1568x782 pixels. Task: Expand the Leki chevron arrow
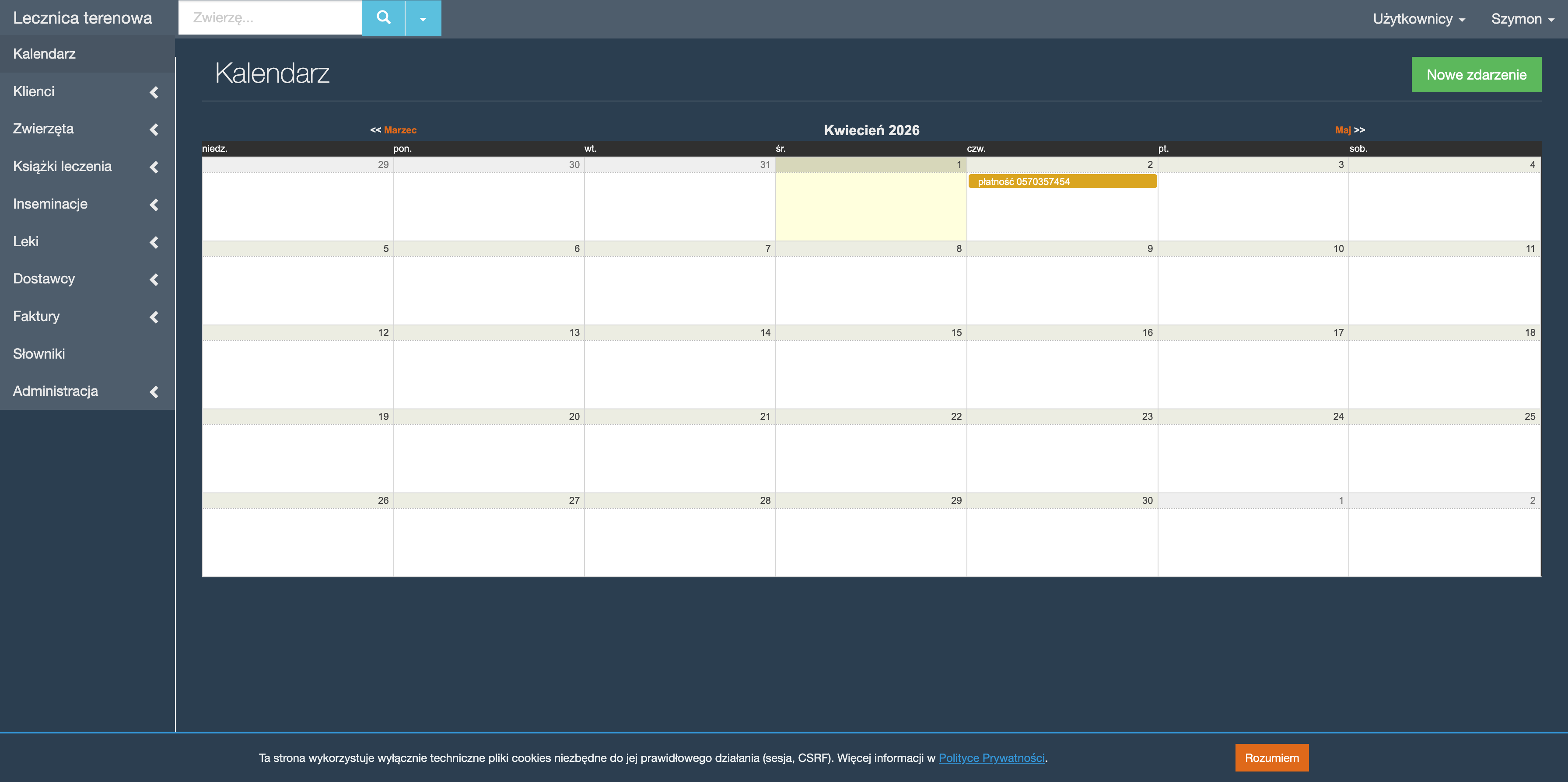point(154,242)
